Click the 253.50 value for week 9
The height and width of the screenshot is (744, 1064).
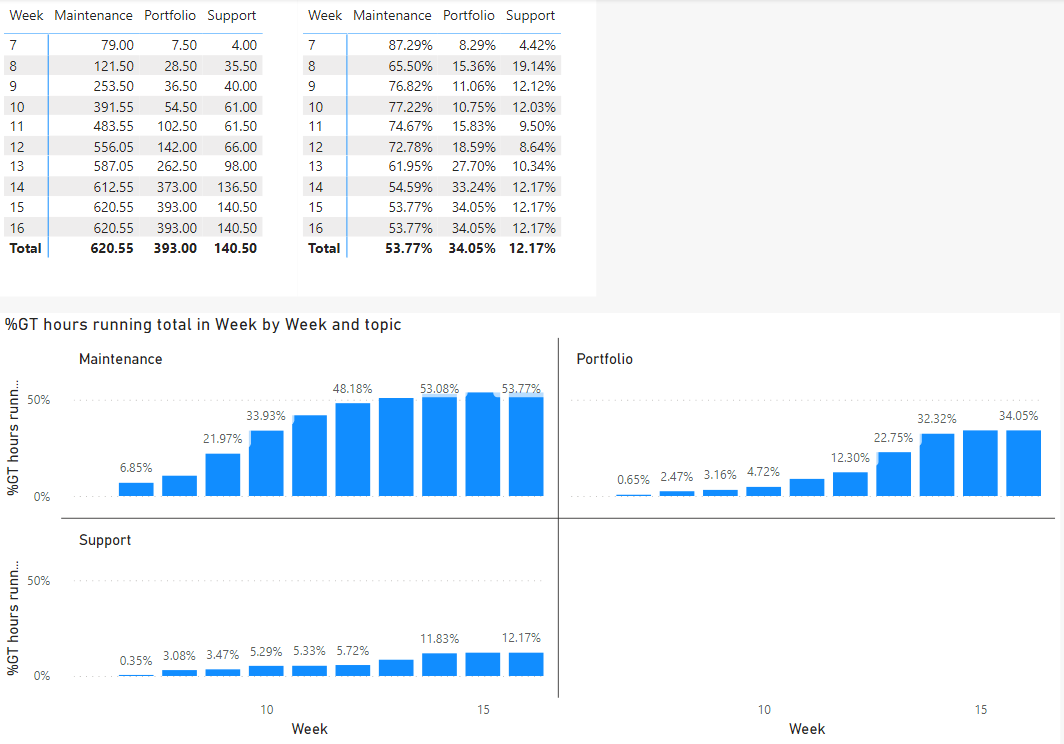[113, 86]
